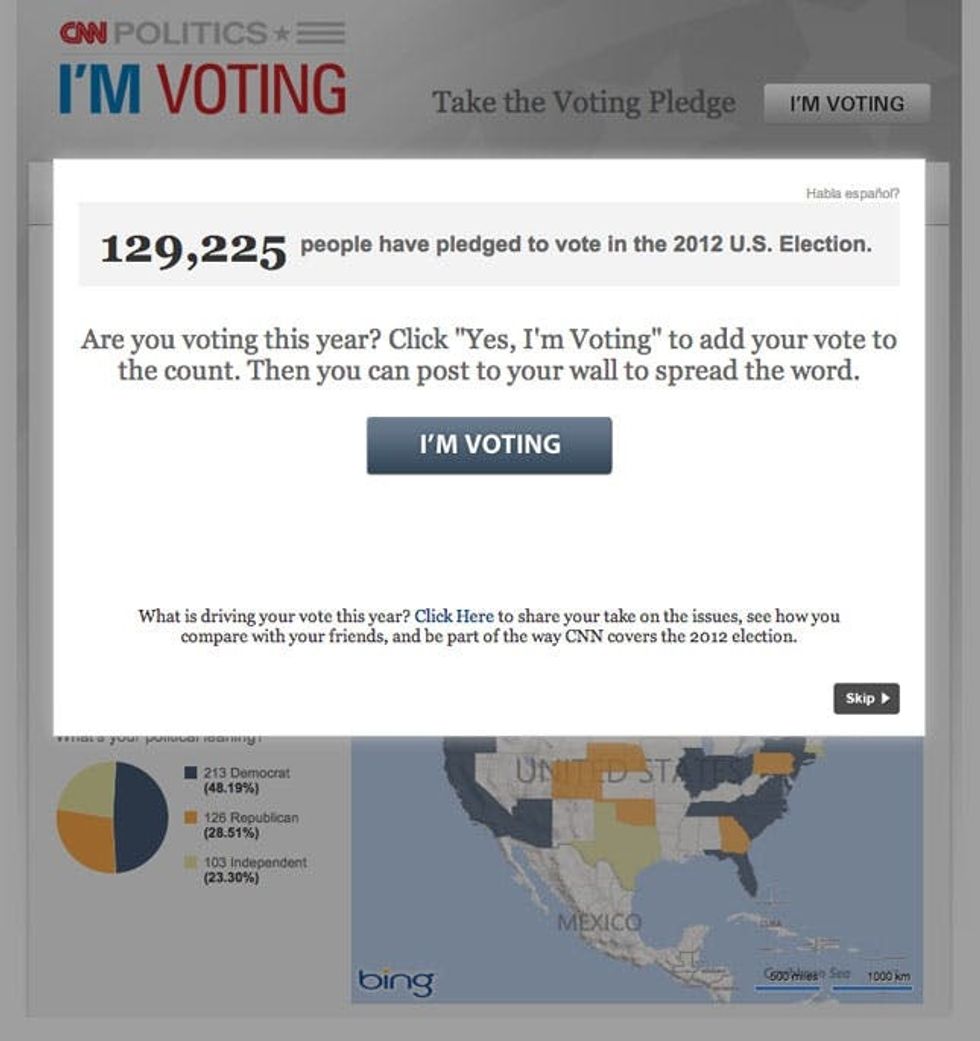Open the Habla español? link
The height and width of the screenshot is (1041, 980).
[x=852, y=193]
